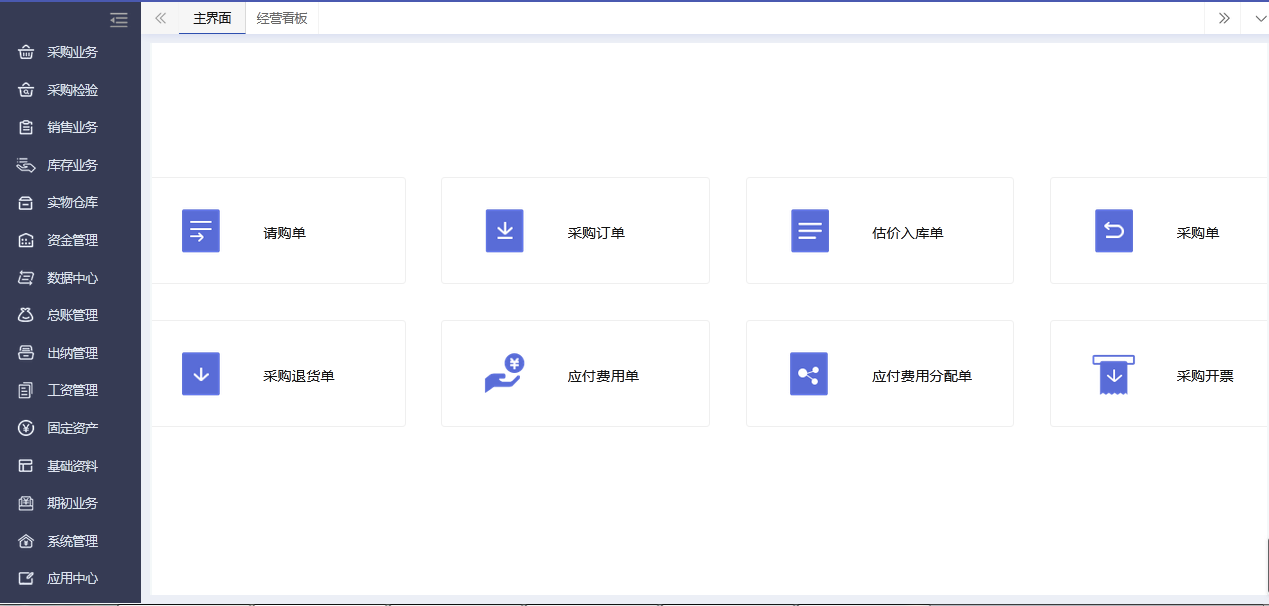Switch to the 经营看板 tab
The image size is (1269, 606).
(282, 18)
